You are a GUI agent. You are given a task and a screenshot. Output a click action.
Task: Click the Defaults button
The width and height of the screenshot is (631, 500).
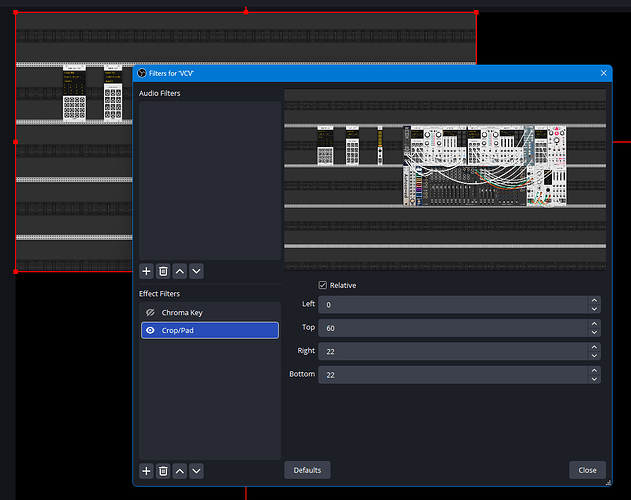[307, 470]
